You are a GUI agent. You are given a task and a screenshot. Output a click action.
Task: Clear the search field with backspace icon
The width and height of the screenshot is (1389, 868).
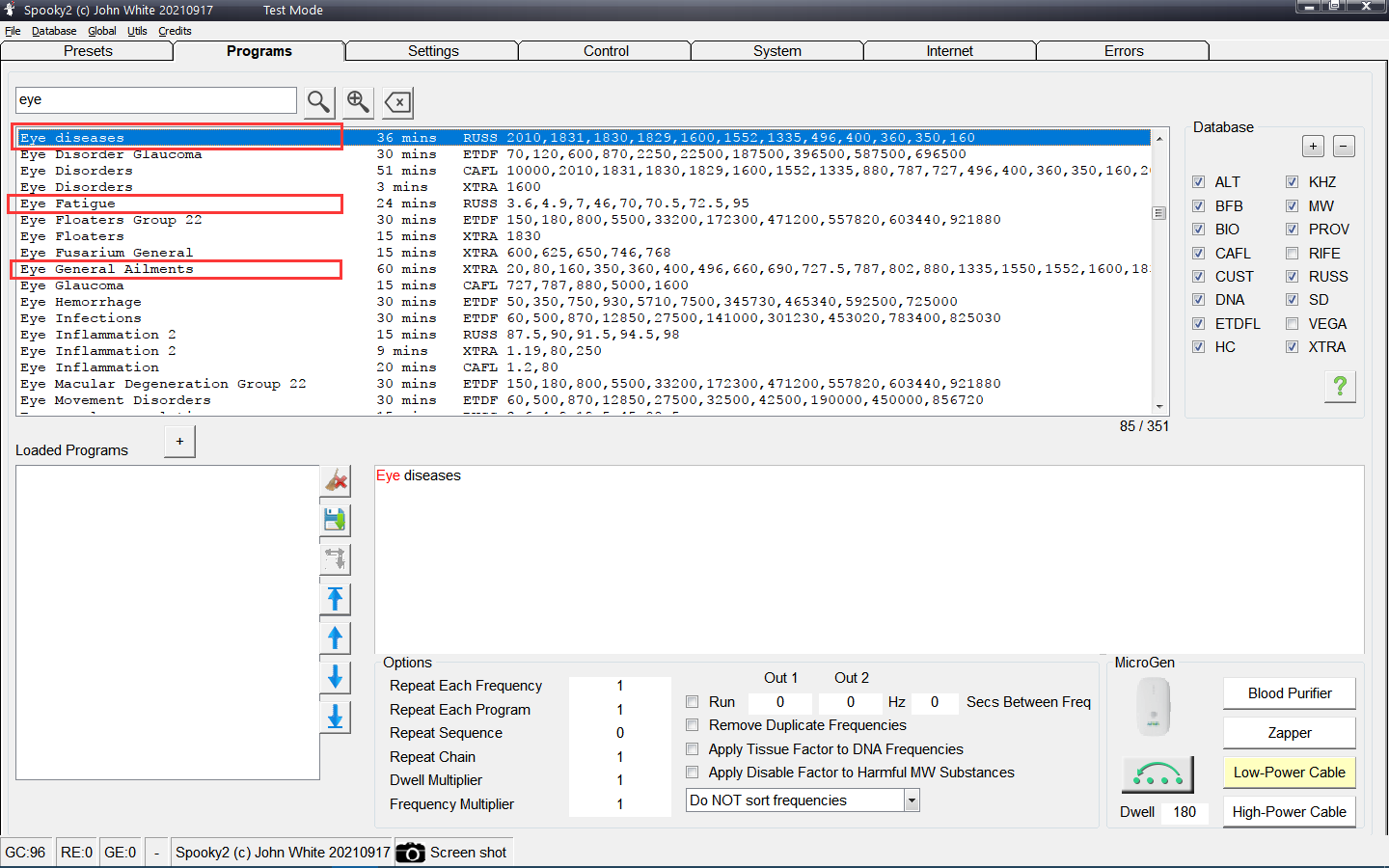397,101
